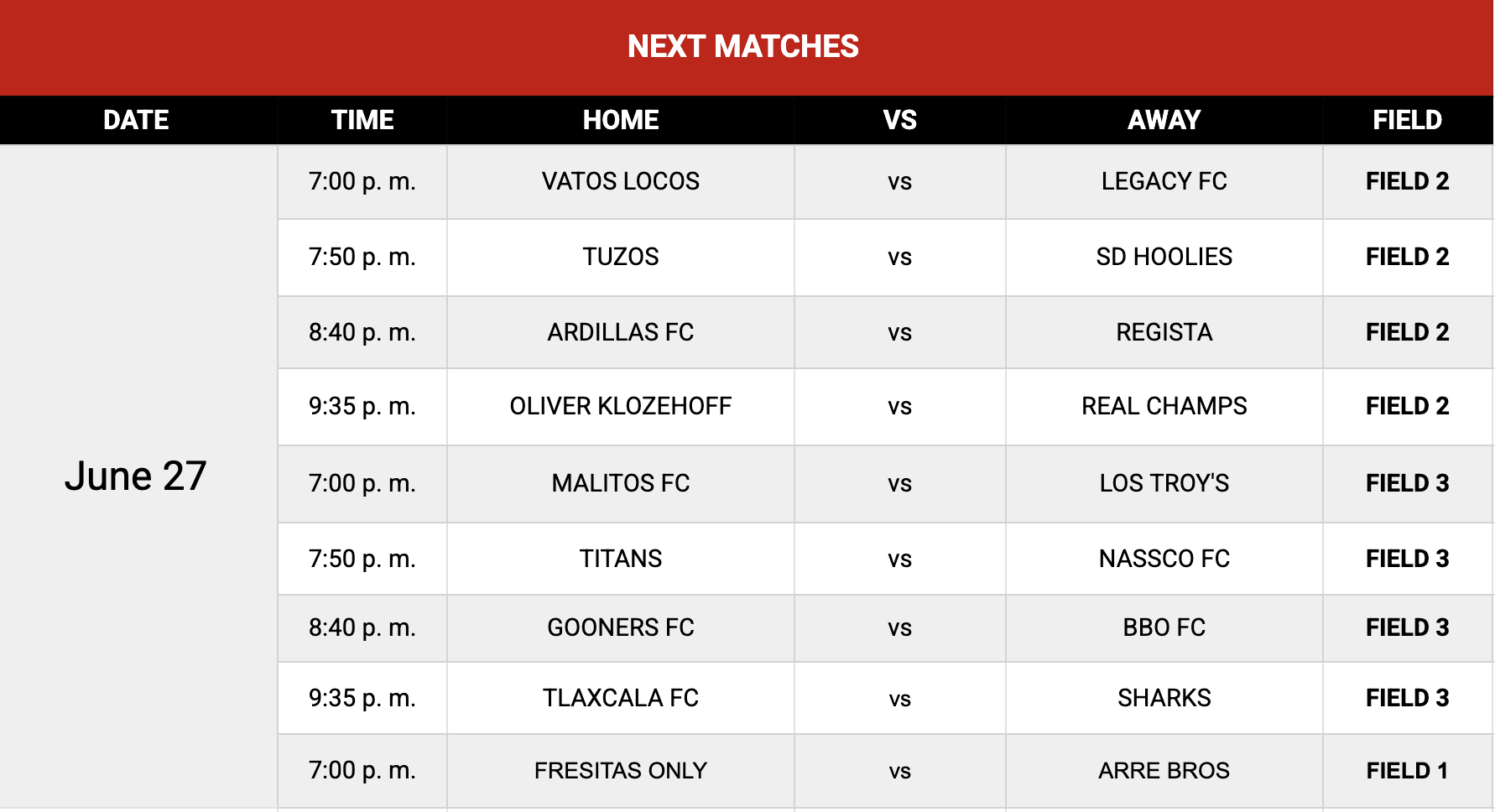This screenshot has width=1495, height=812.
Task: Select the June 27 date cell
Action: [x=138, y=476]
